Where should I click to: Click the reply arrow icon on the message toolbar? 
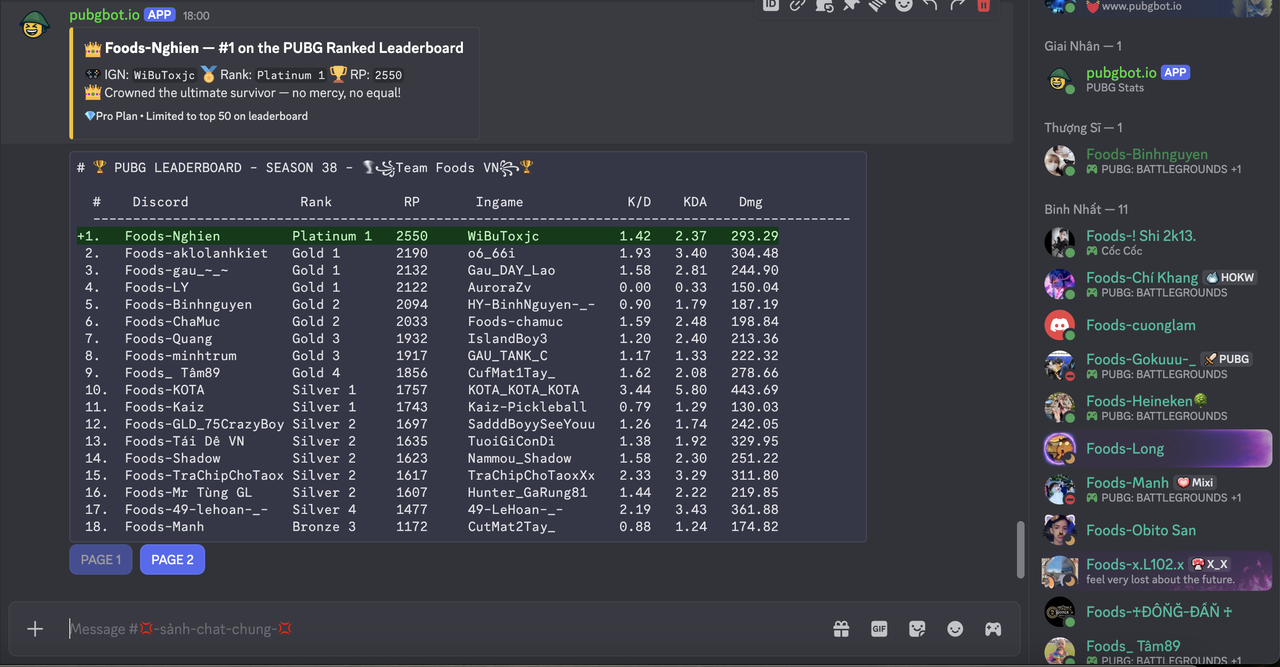930,5
